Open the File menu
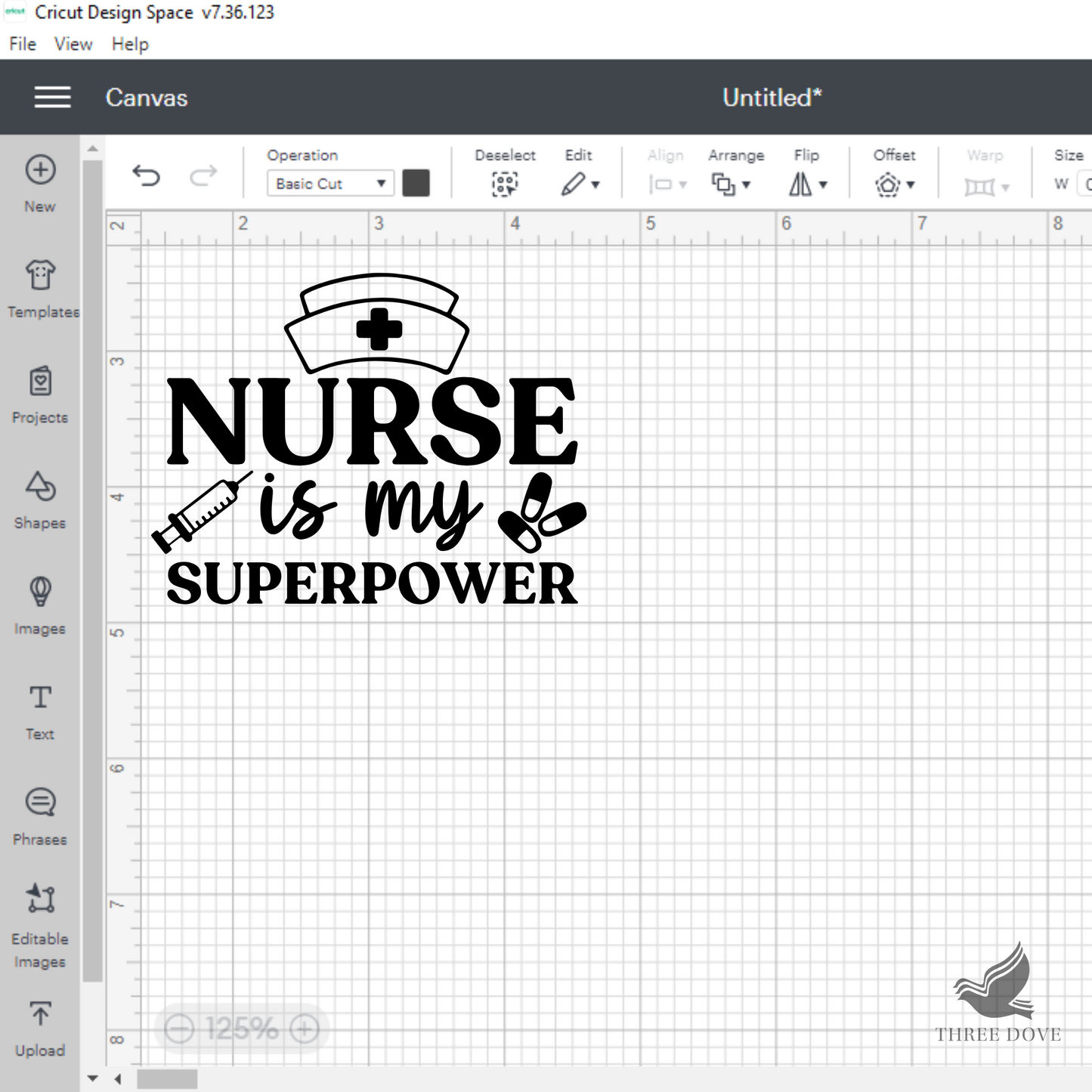 click(23, 44)
